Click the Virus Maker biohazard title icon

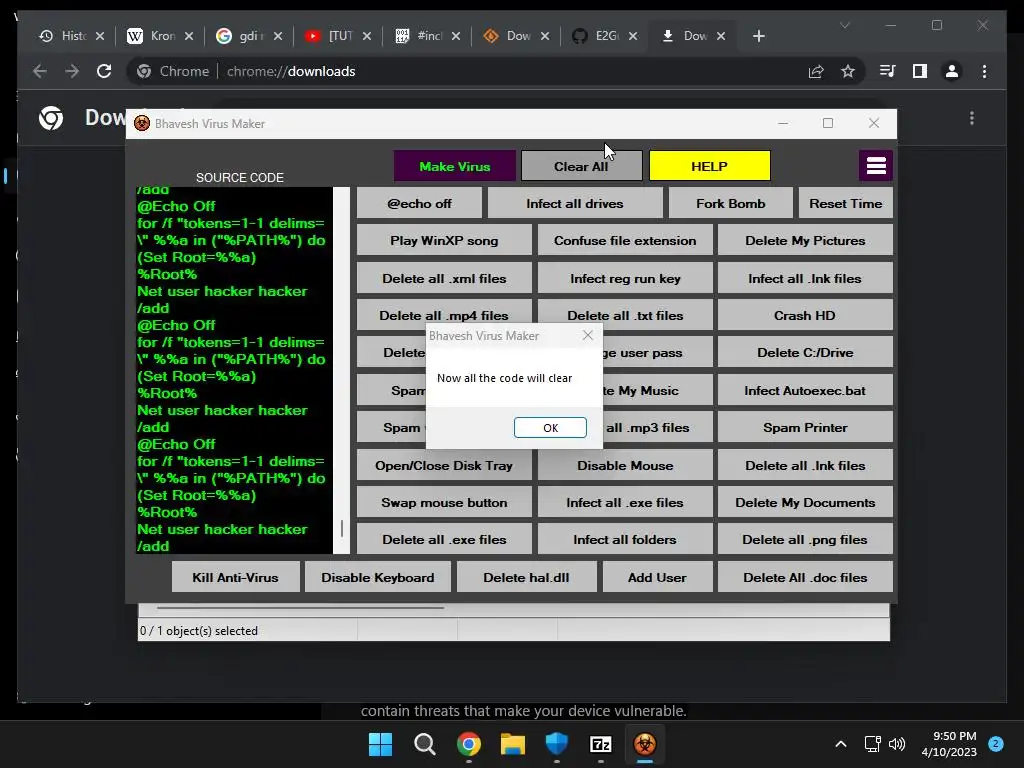142,123
